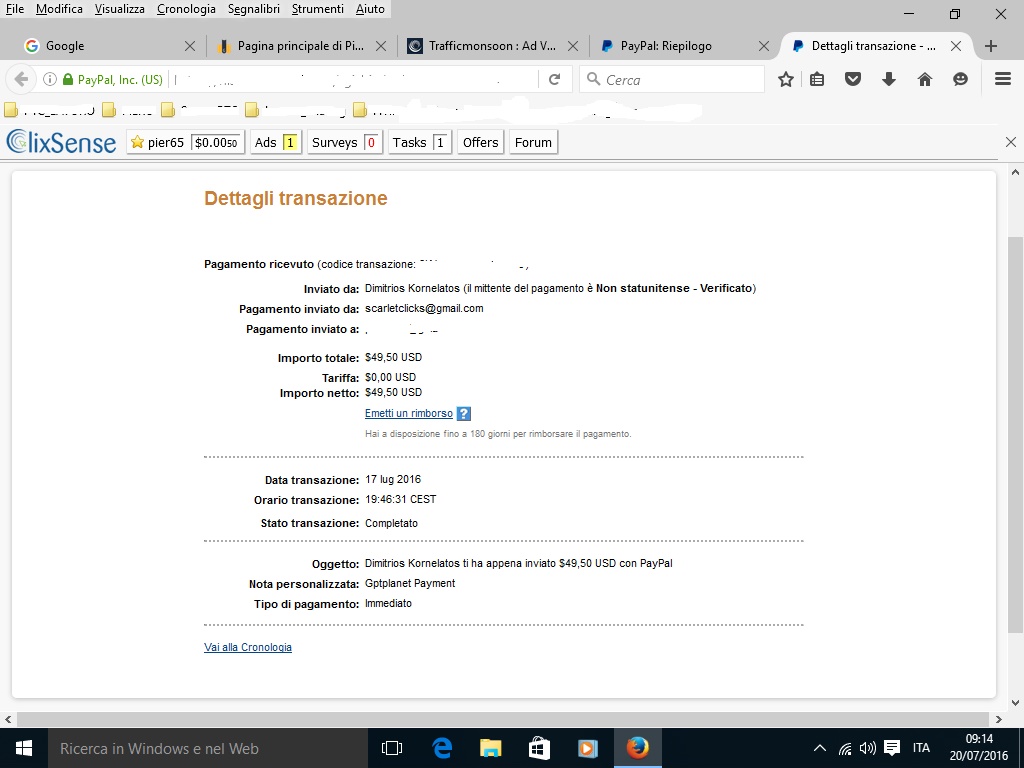Viewport: 1024px width, 768px height.
Task: Go to home page icon
Action: (x=925, y=79)
